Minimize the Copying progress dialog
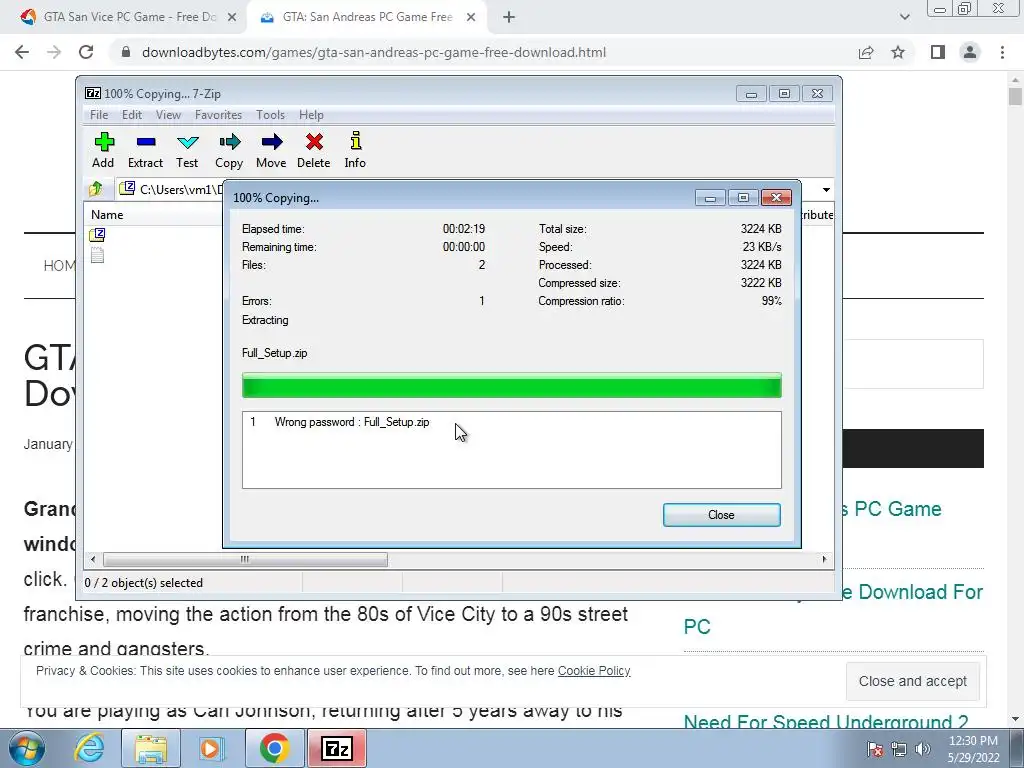This screenshot has width=1024, height=768. click(711, 198)
